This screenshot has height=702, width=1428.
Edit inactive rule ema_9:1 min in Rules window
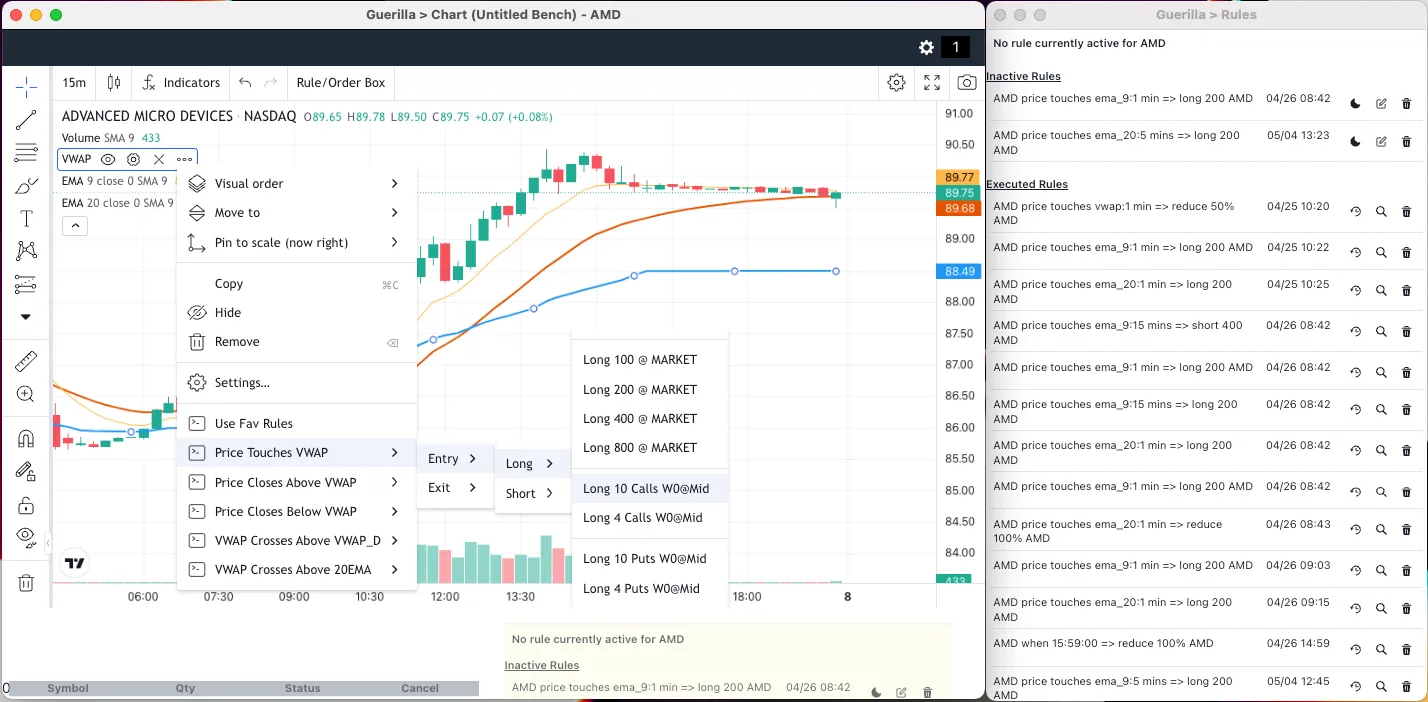coord(1381,104)
